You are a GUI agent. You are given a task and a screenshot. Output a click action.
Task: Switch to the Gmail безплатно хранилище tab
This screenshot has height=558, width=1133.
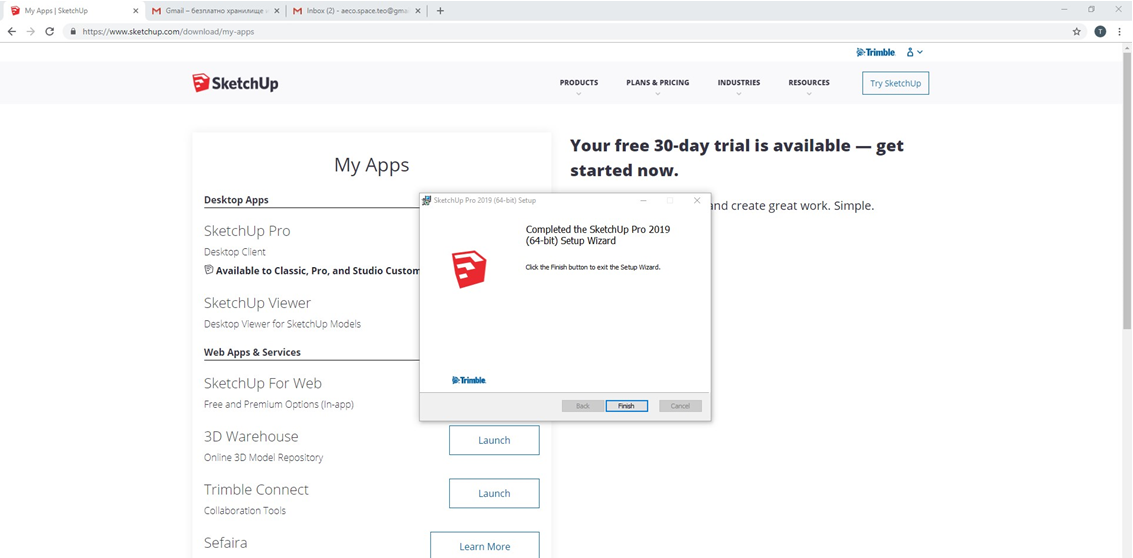(x=216, y=11)
